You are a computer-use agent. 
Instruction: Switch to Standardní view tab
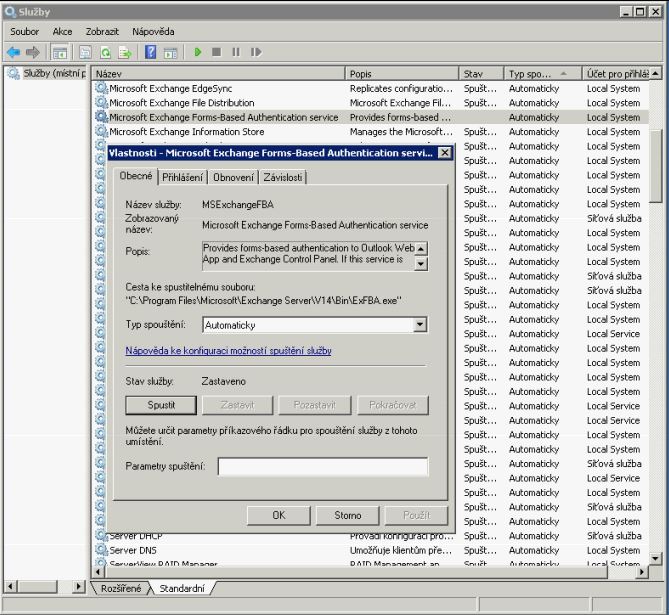click(x=182, y=588)
